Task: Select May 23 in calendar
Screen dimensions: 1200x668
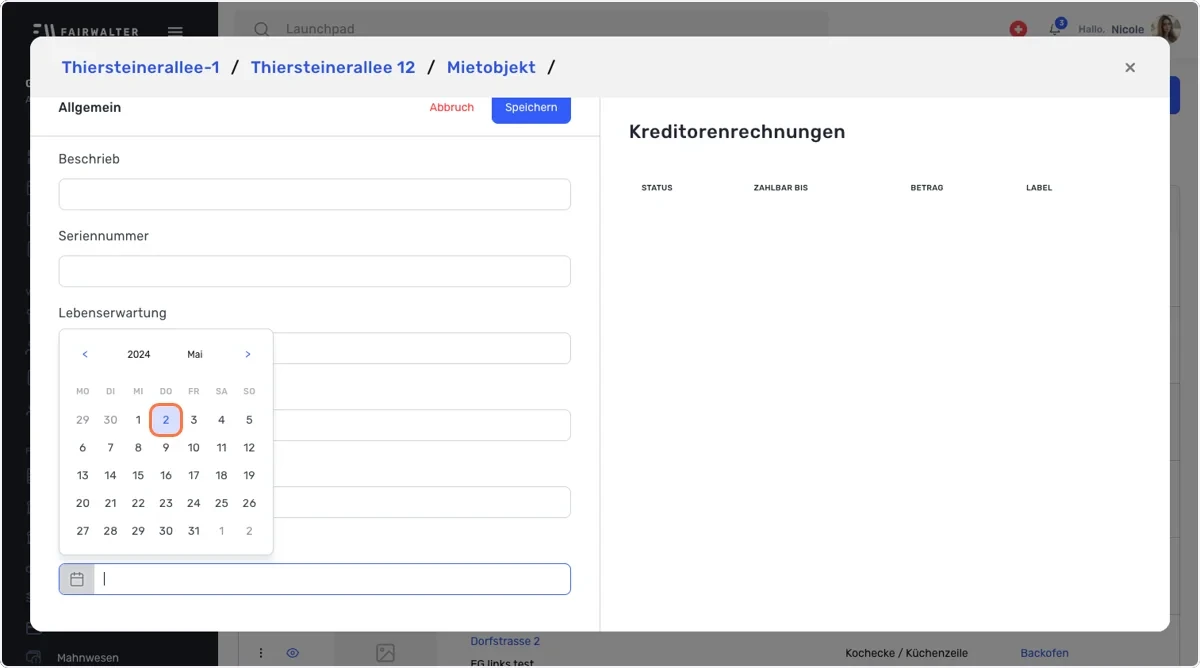Action: 166,503
